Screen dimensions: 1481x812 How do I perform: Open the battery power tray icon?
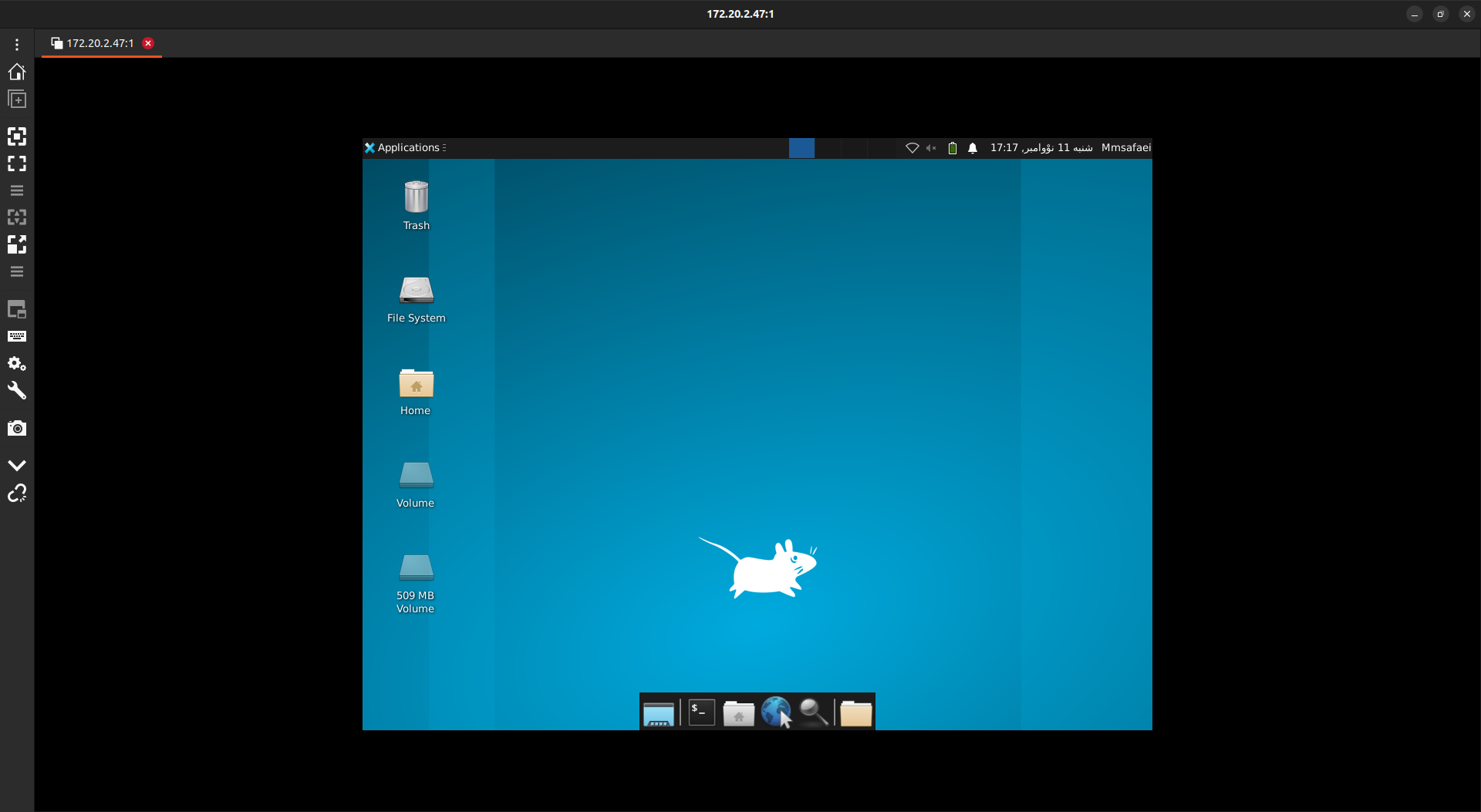pyautogui.click(x=953, y=148)
